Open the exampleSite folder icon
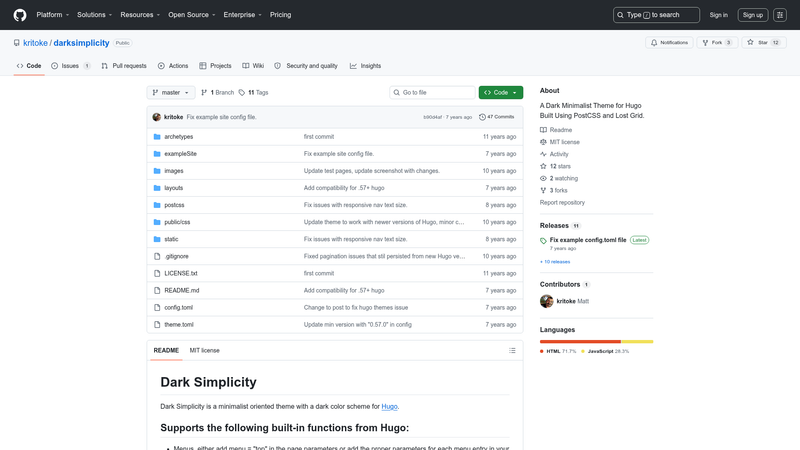This screenshot has width=800, height=450. 157,154
